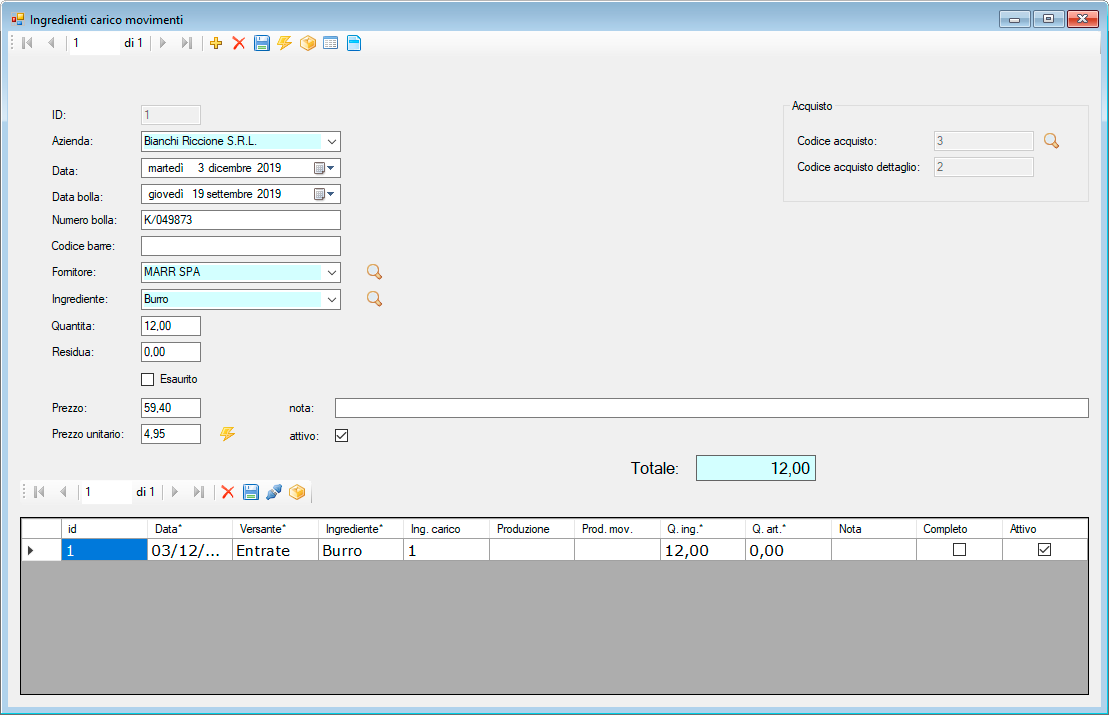The image size is (1109, 715).
Task: Click the Prezzo unitario field
Action: click(x=170, y=434)
